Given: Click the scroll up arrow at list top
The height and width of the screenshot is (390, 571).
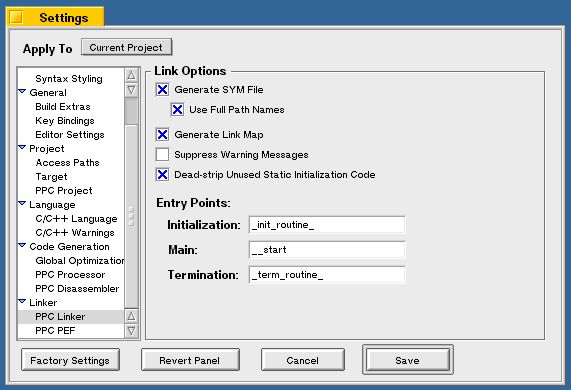Looking at the screenshot, I should pyautogui.click(x=131, y=75).
